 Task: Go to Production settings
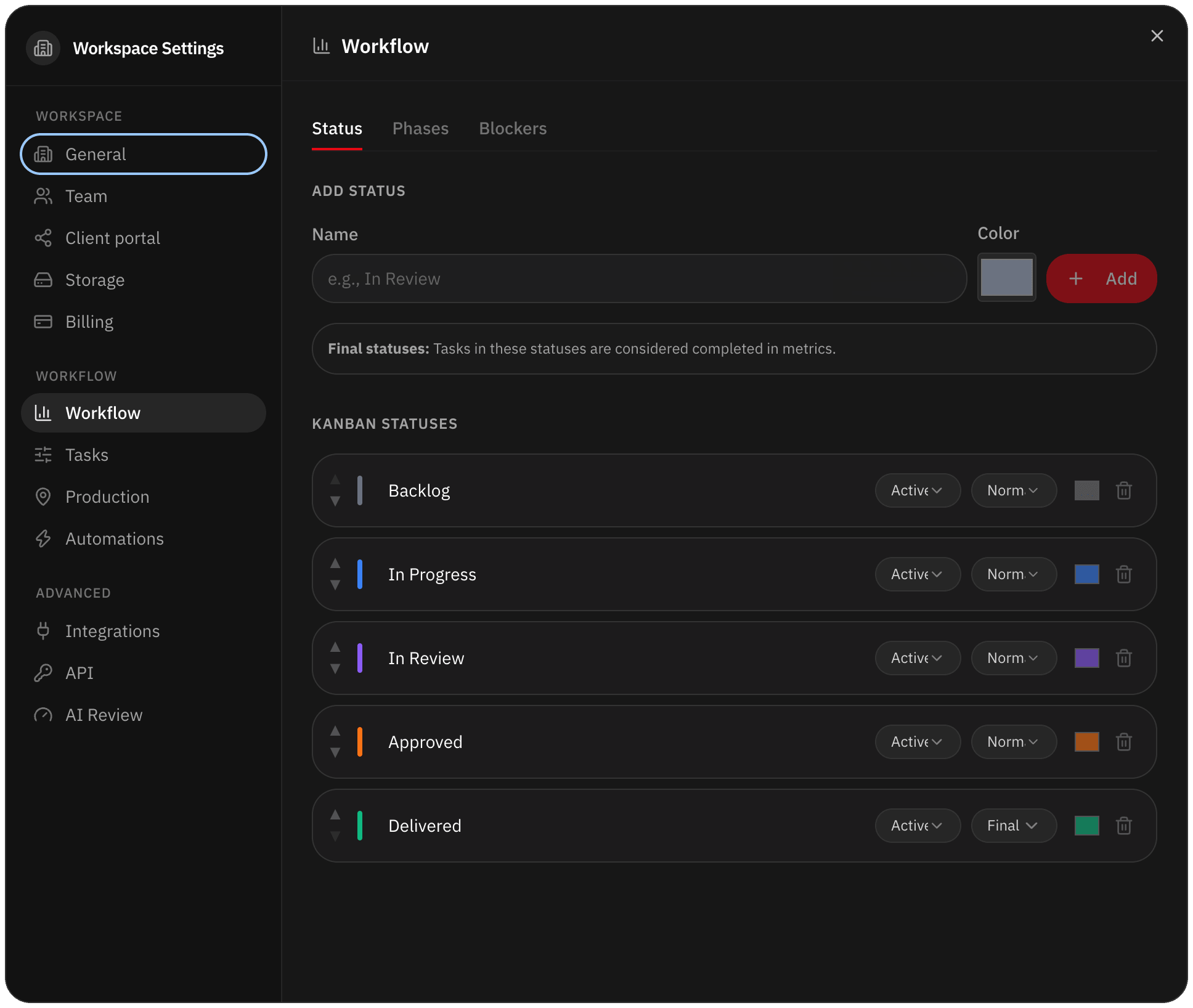tap(144, 497)
